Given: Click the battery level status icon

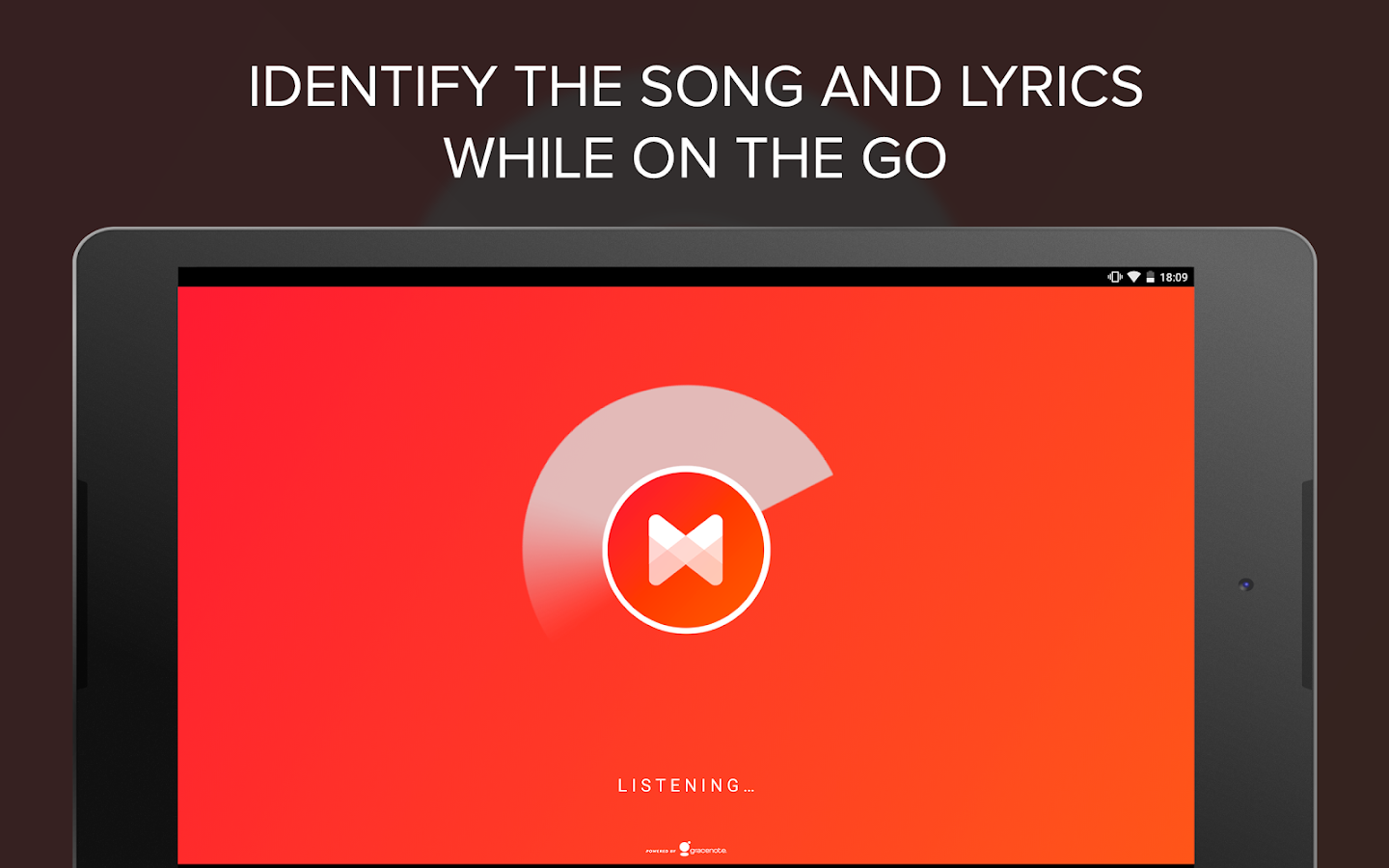Looking at the screenshot, I should [x=1150, y=277].
